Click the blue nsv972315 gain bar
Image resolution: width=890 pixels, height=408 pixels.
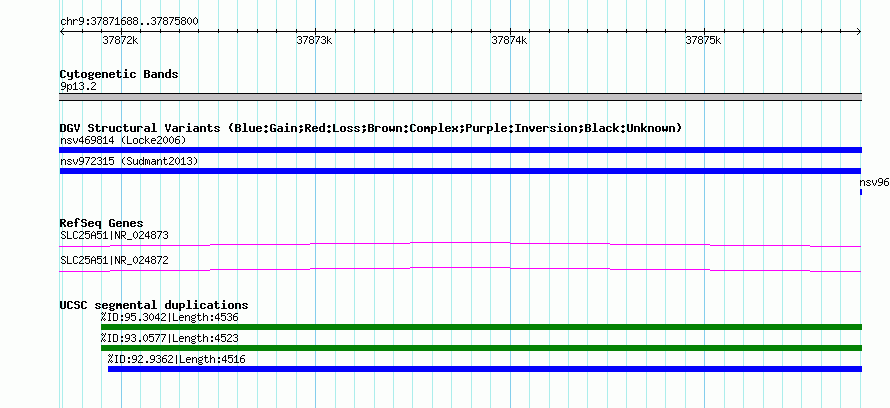(460, 171)
